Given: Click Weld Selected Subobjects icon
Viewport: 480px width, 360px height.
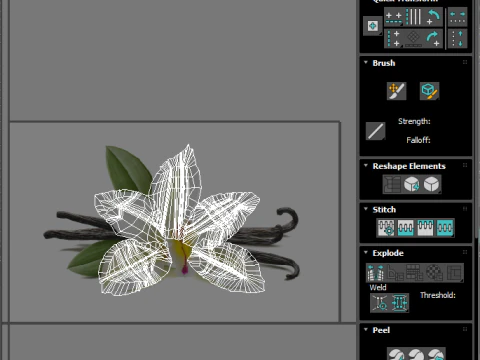Looking at the screenshot, I should click(x=399, y=303).
